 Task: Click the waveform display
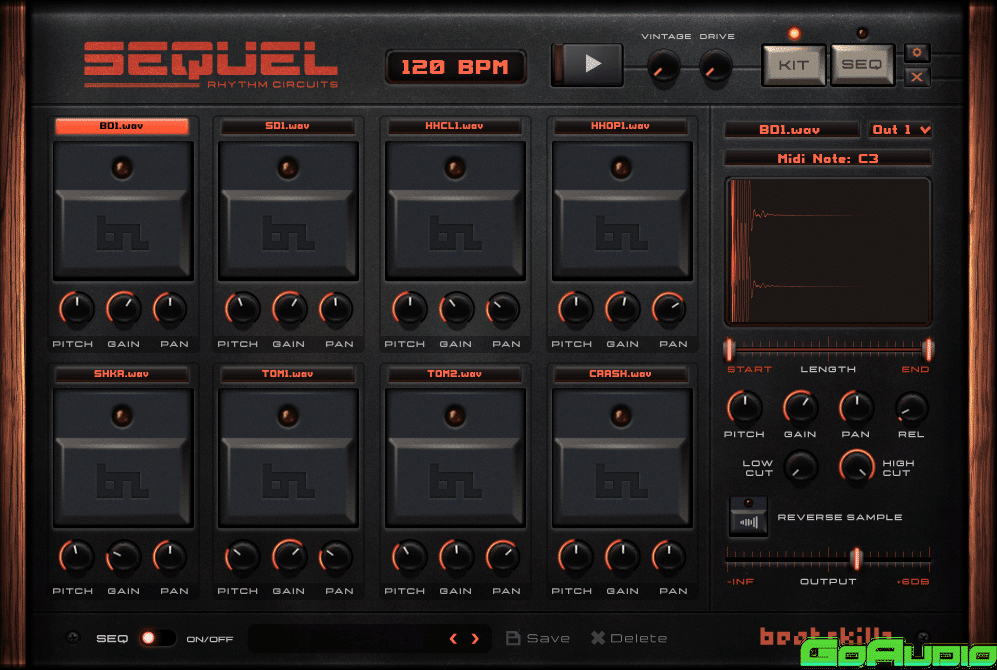(x=828, y=251)
